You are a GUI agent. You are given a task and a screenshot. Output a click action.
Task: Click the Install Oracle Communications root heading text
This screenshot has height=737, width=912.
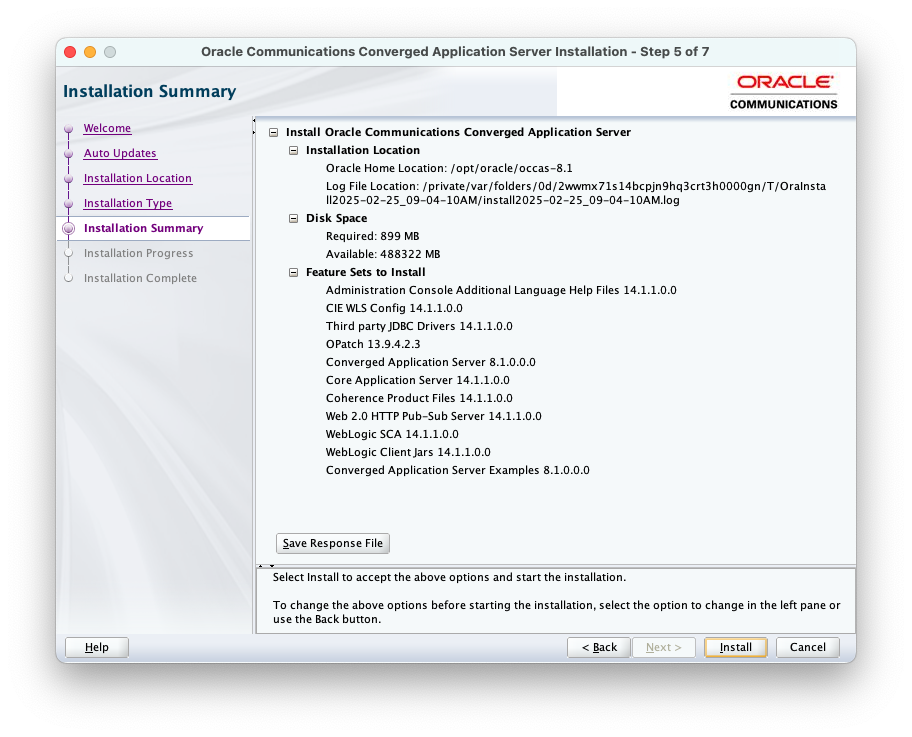[x=458, y=132]
